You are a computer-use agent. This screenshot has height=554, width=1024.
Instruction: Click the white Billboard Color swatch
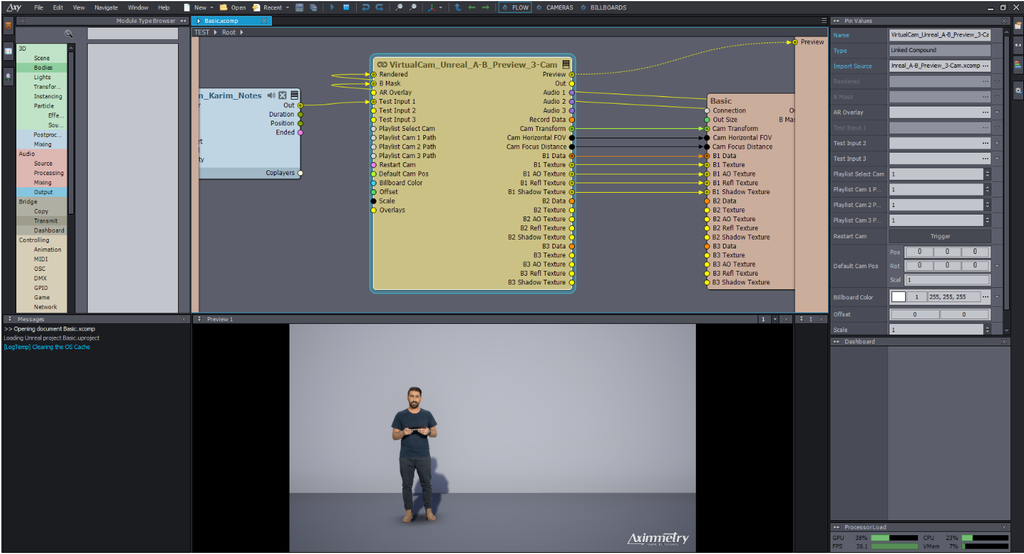(899, 297)
